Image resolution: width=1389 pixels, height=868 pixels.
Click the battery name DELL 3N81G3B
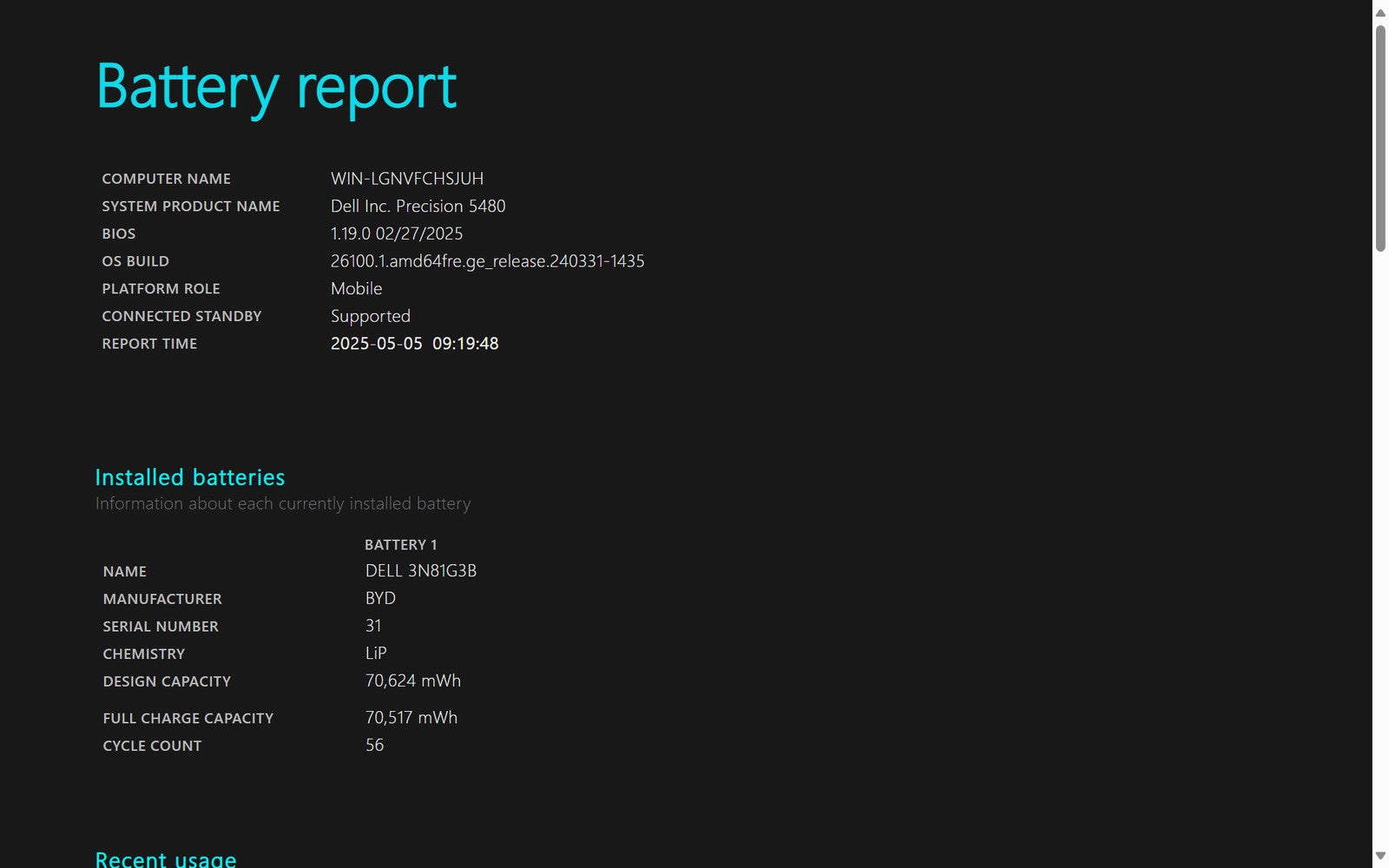[421, 571]
